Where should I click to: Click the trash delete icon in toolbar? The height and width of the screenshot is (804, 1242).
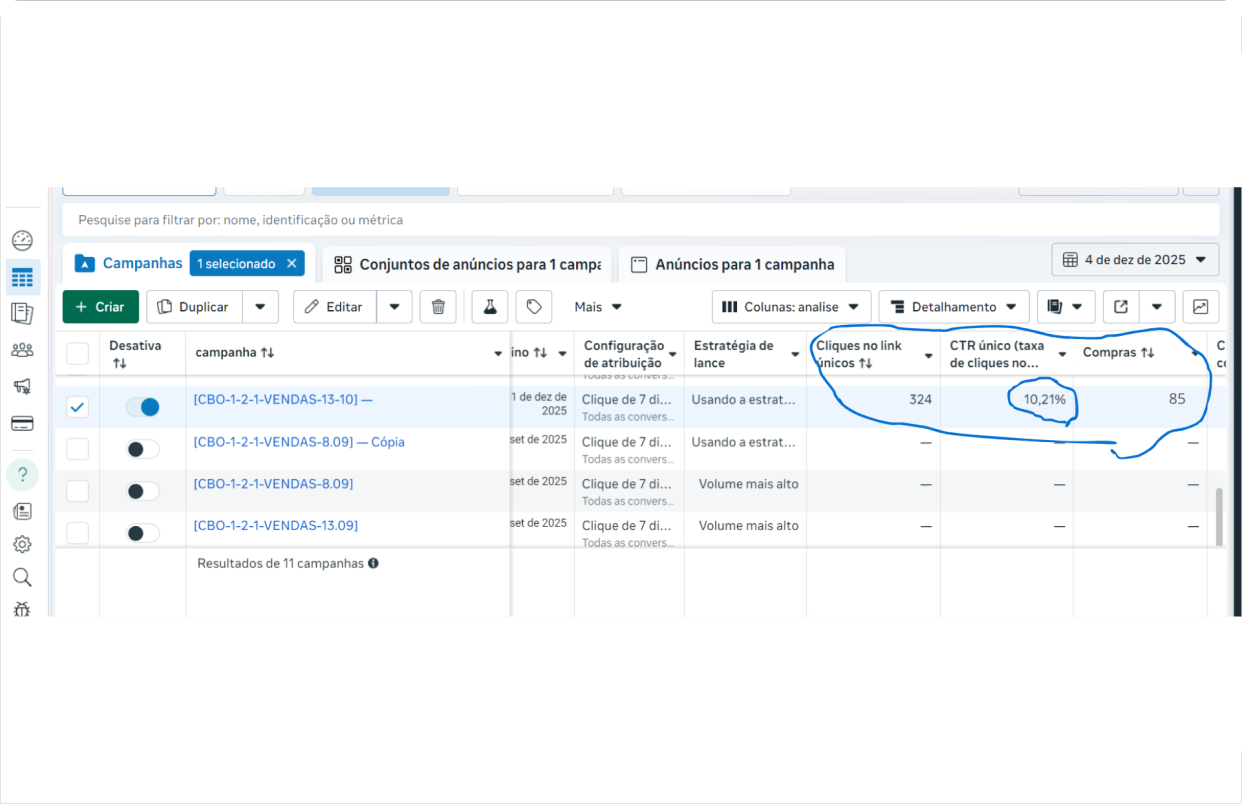pos(438,307)
